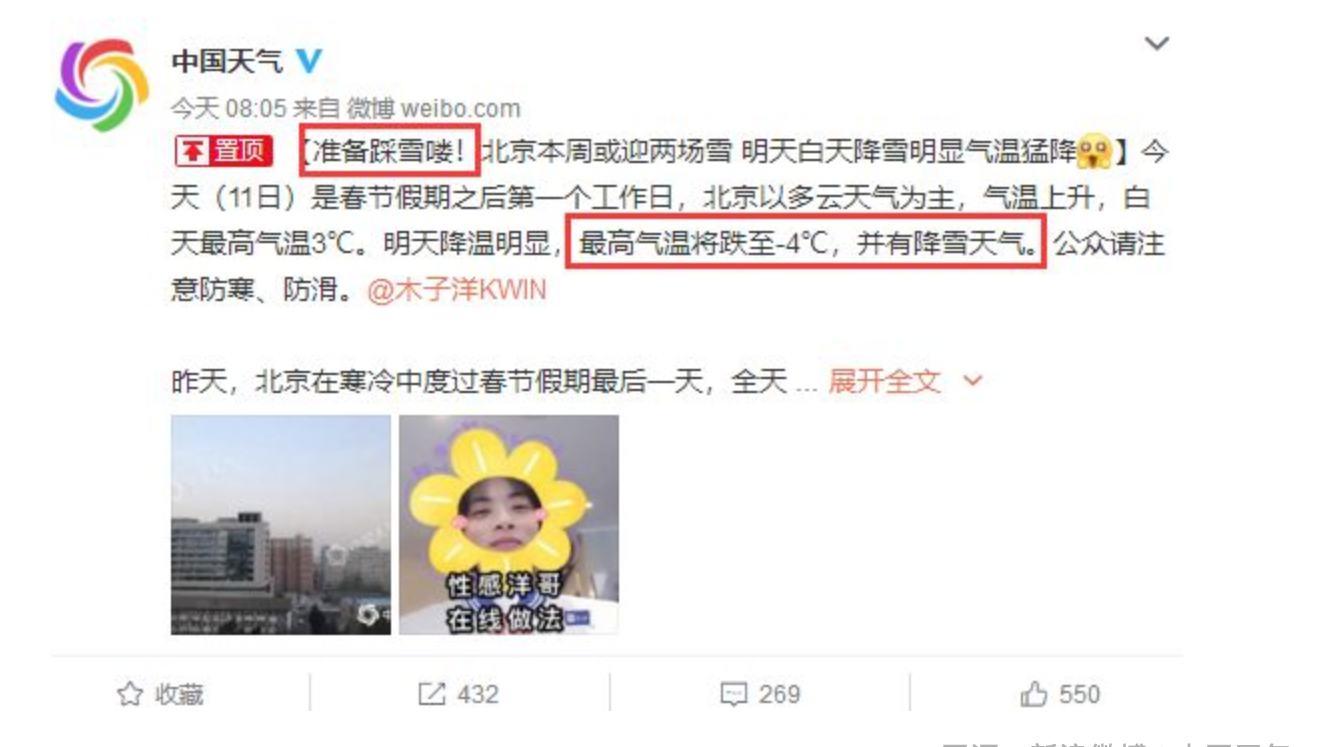The image size is (1328, 747).
Task: Click the like count 550
Action: click(x=1079, y=694)
